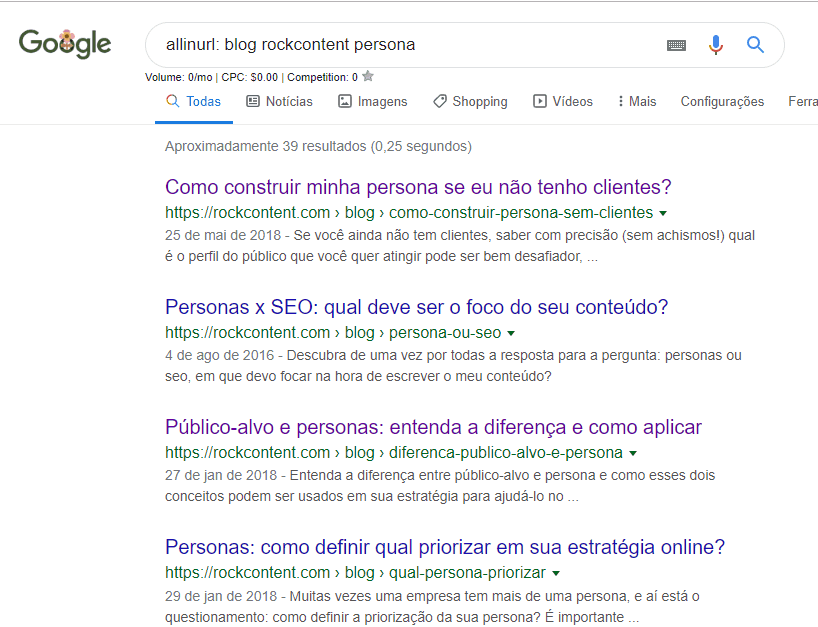This screenshot has width=818, height=627.
Task: Expand dropdown arrow beside como-construir-persona-sem-clientes URL
Action: tap(663, 213)
